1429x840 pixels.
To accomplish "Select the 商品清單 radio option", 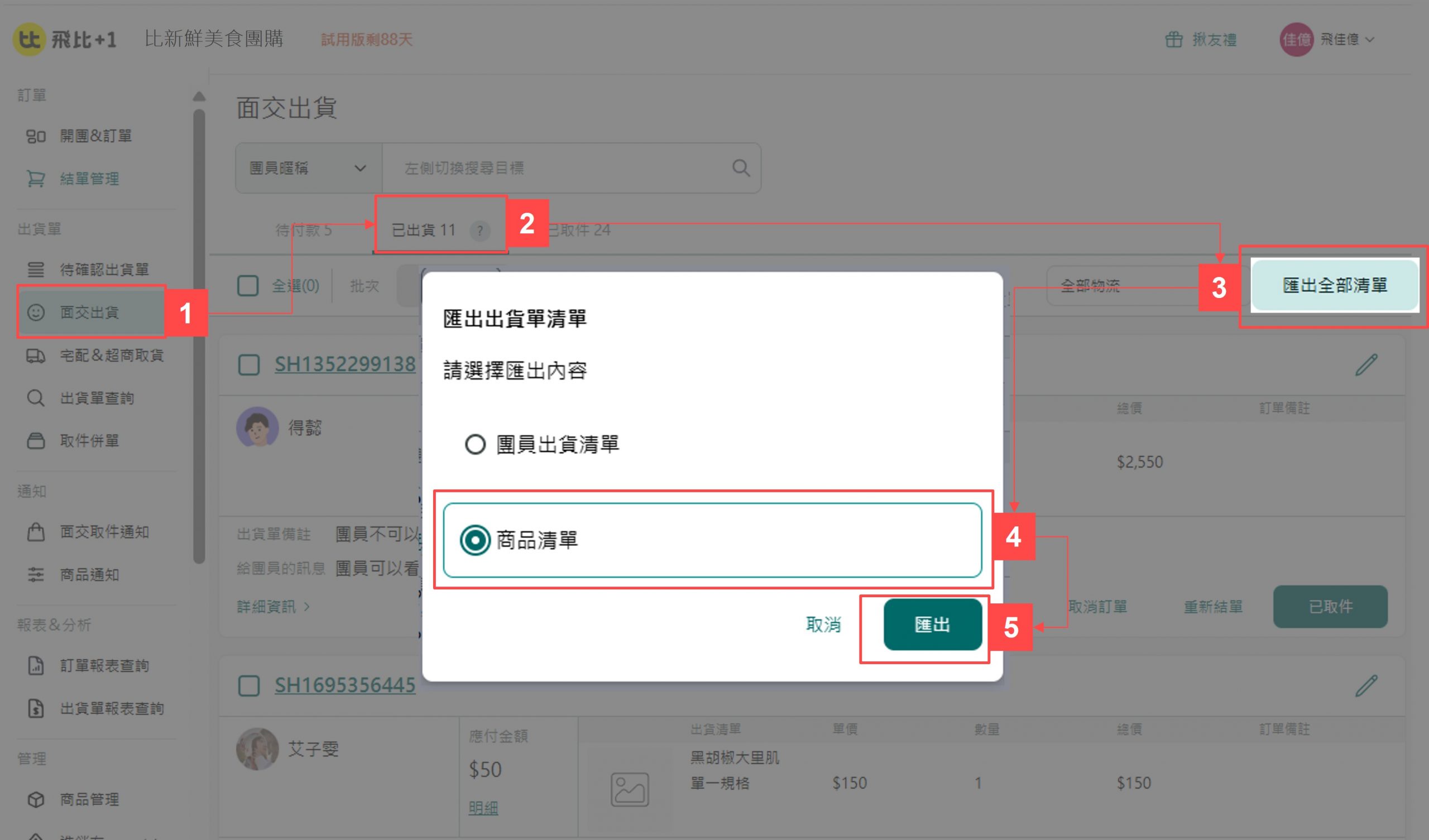I will (x=475, y=540).
